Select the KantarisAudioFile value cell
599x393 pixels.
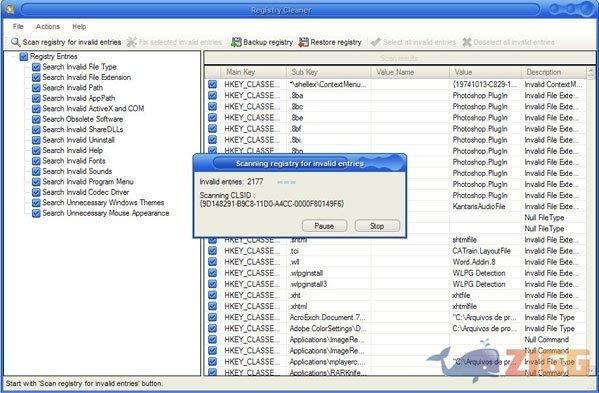[x=485, y=207]
